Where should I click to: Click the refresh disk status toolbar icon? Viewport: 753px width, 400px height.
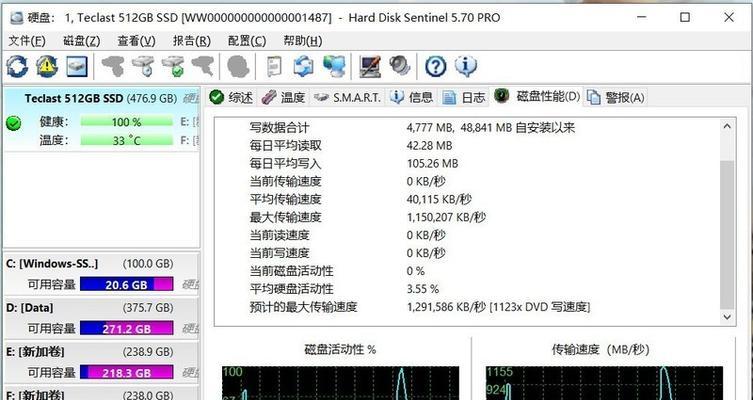point(17,66)
